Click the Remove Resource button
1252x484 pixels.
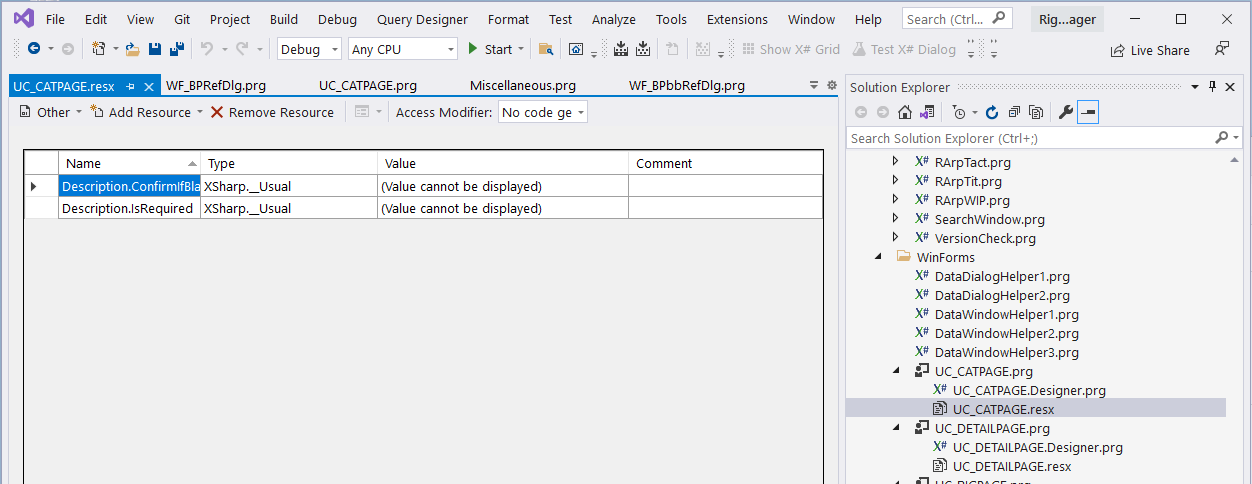point(272,113)
